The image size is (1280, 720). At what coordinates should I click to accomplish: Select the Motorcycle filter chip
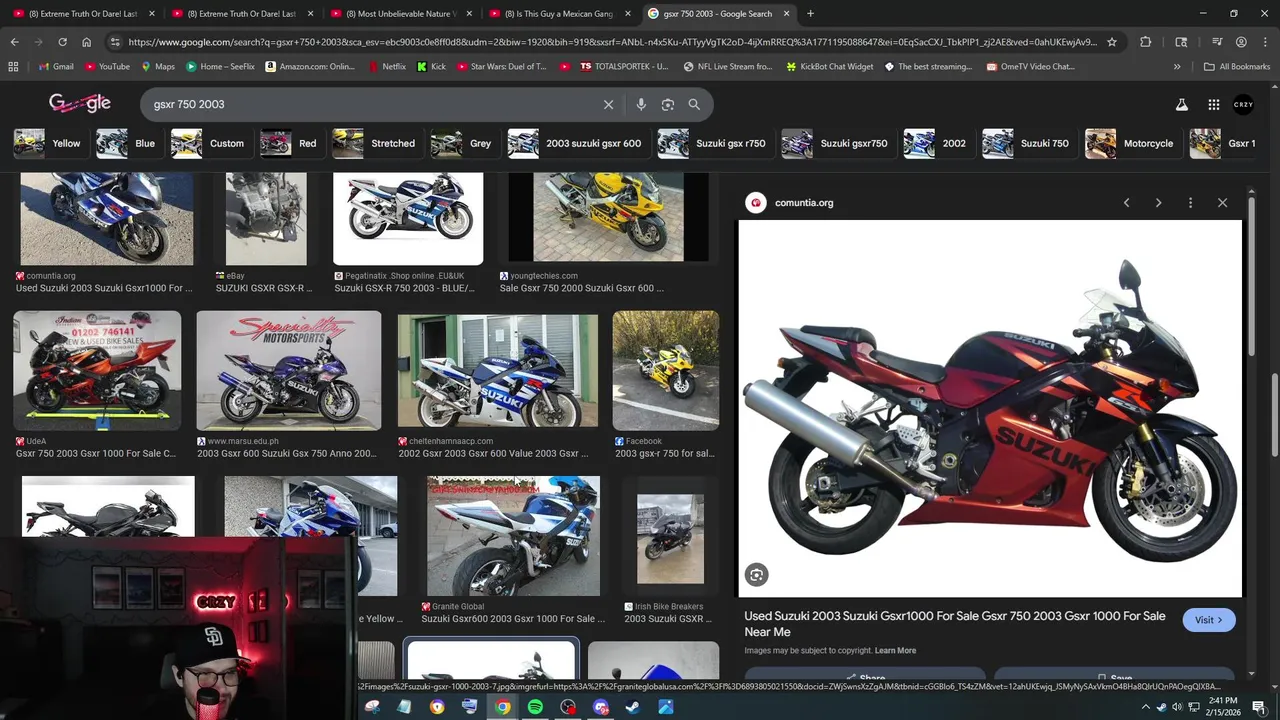1130,143
